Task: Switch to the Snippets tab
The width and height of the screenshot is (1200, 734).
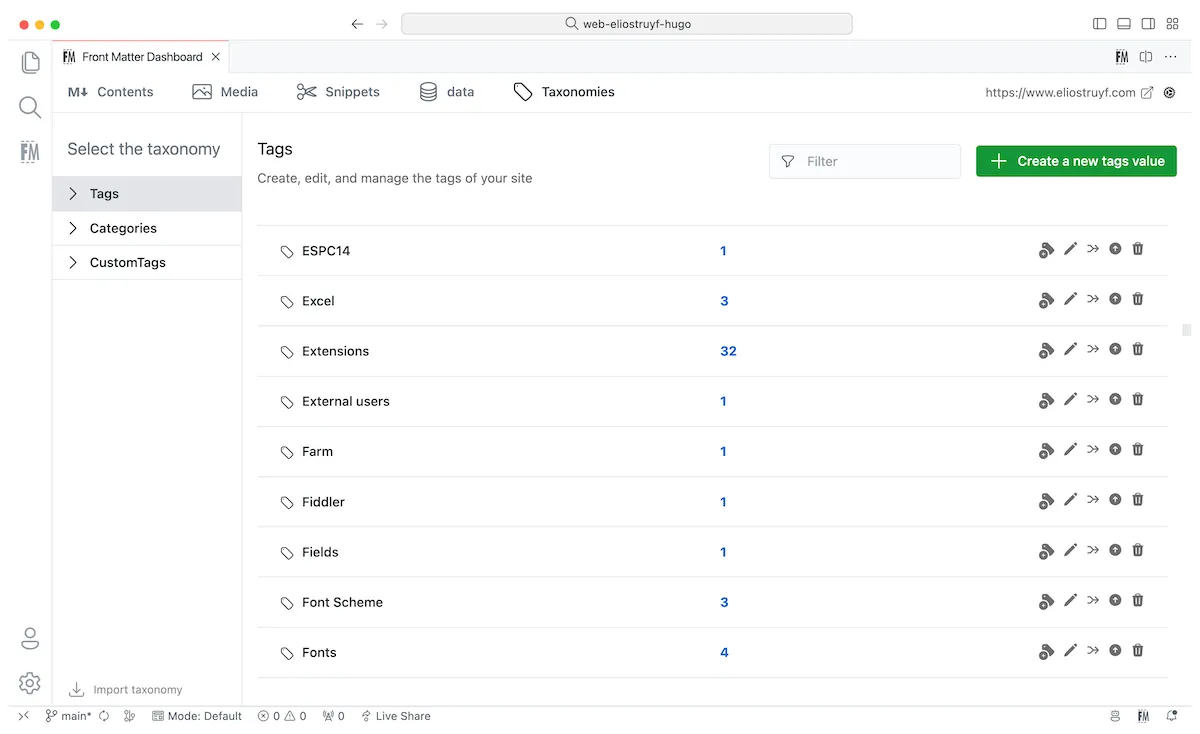Action: 338,92
